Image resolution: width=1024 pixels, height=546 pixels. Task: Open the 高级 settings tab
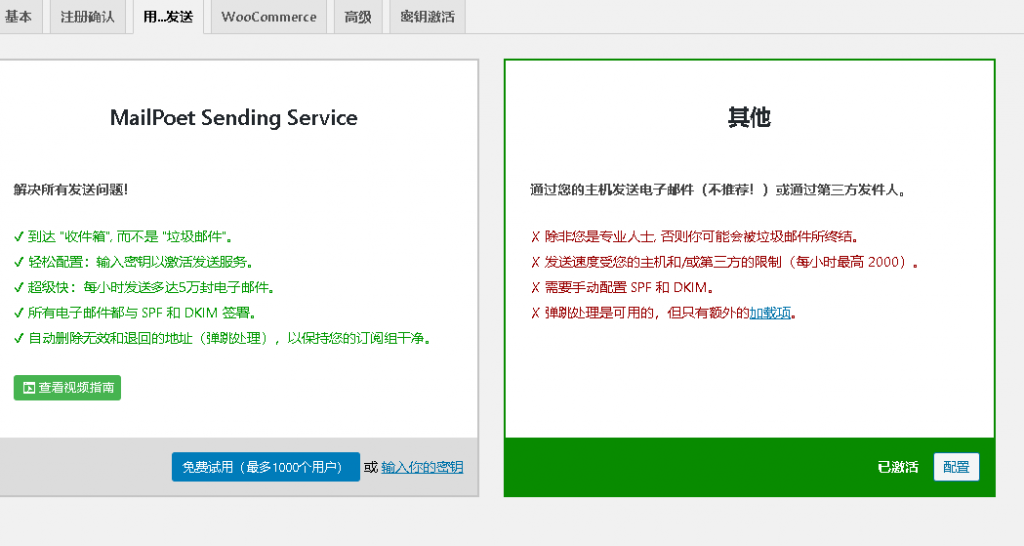coord(357,17)
